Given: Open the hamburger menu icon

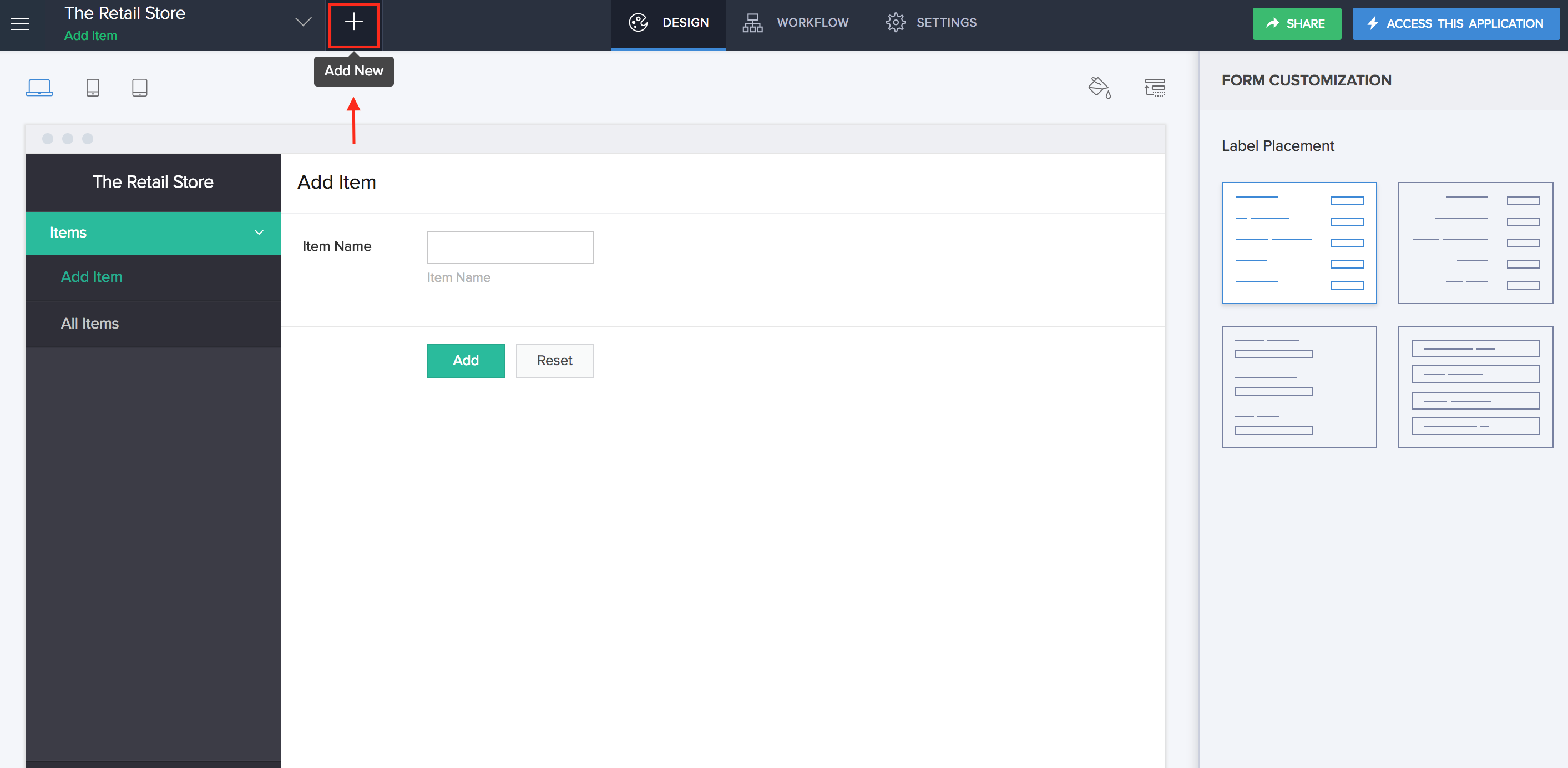Looking at the screenshot, I should tap(20, 24).
